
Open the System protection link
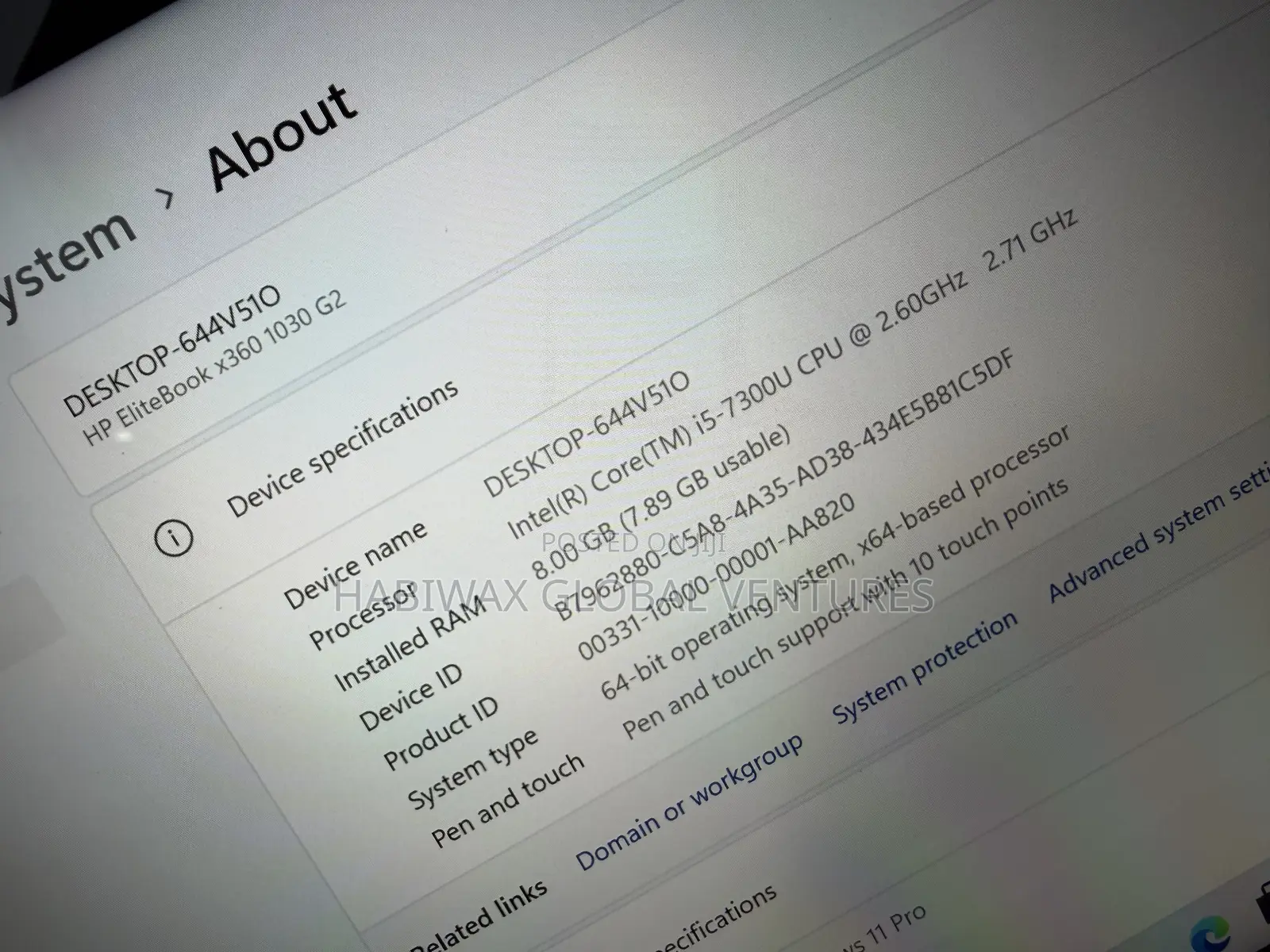[925, 667]
